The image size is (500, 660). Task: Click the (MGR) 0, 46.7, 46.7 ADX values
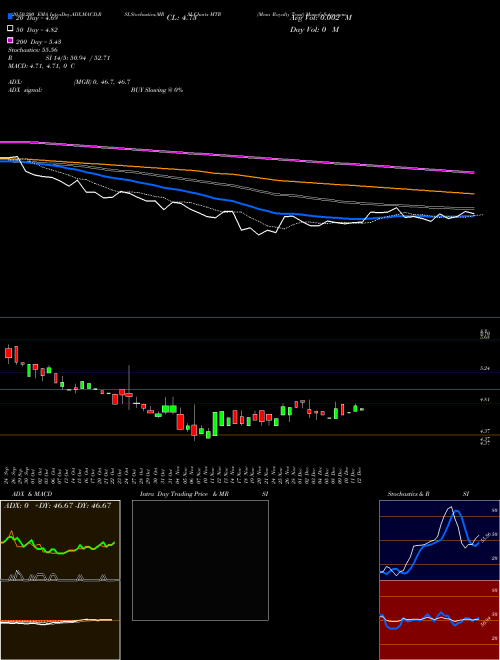point(102,82)
